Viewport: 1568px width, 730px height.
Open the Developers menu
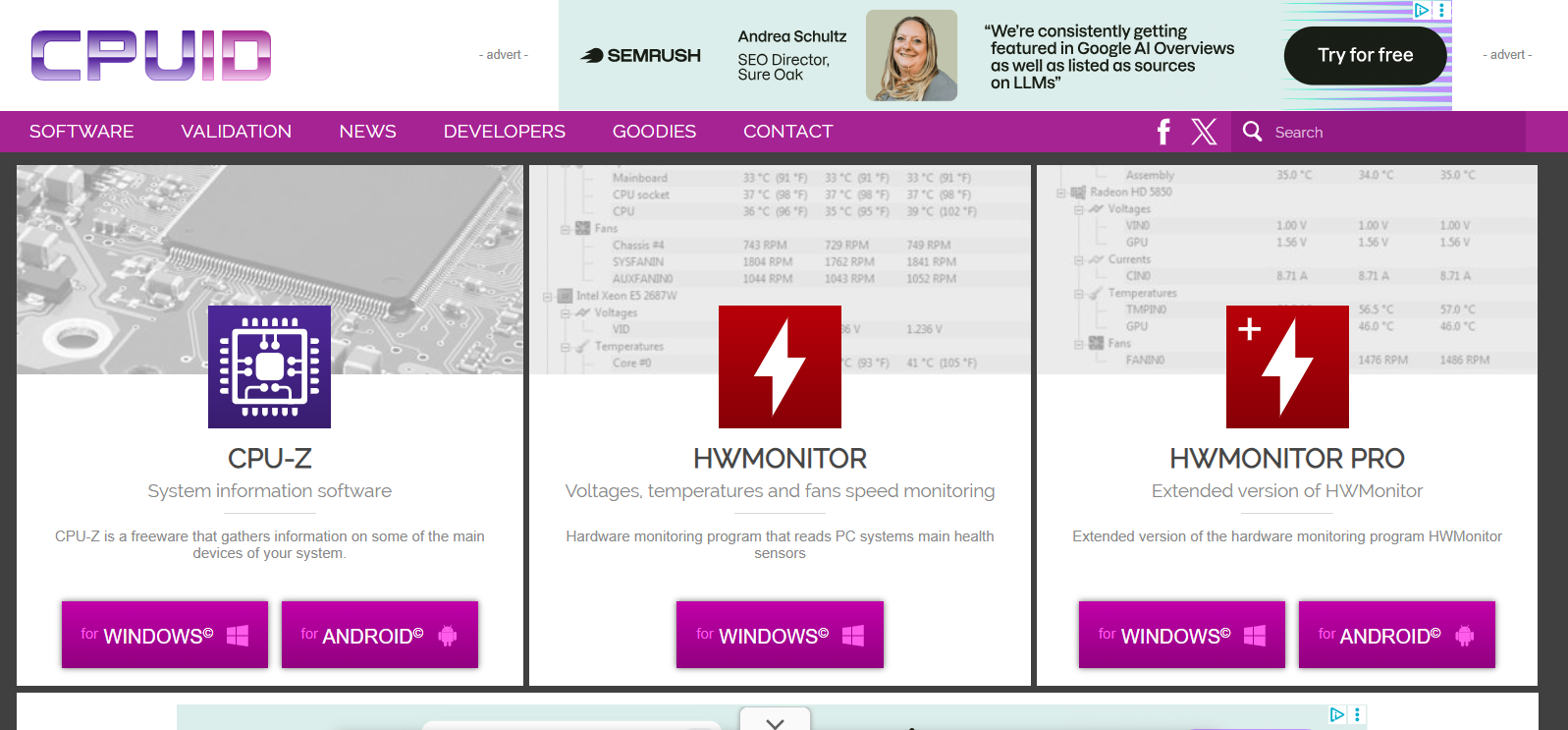pos(504,132)
